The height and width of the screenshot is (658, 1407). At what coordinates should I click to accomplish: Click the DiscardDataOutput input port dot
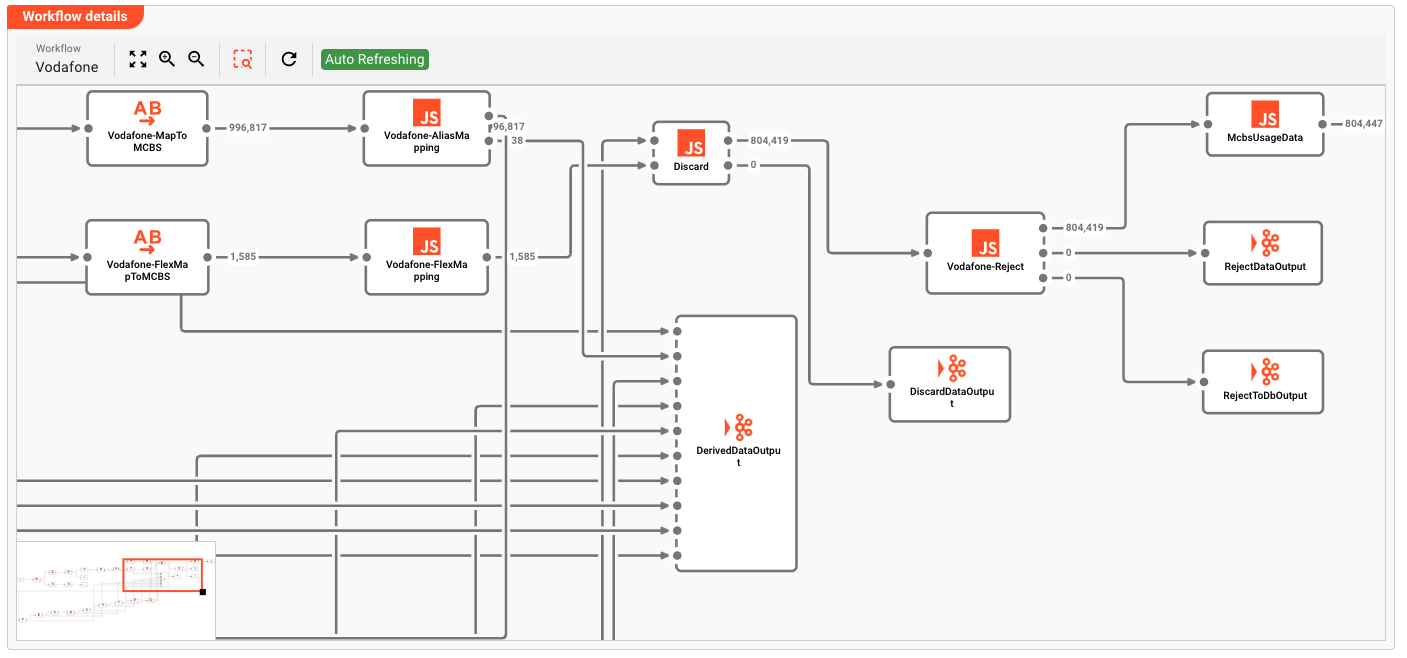[890, 384]
